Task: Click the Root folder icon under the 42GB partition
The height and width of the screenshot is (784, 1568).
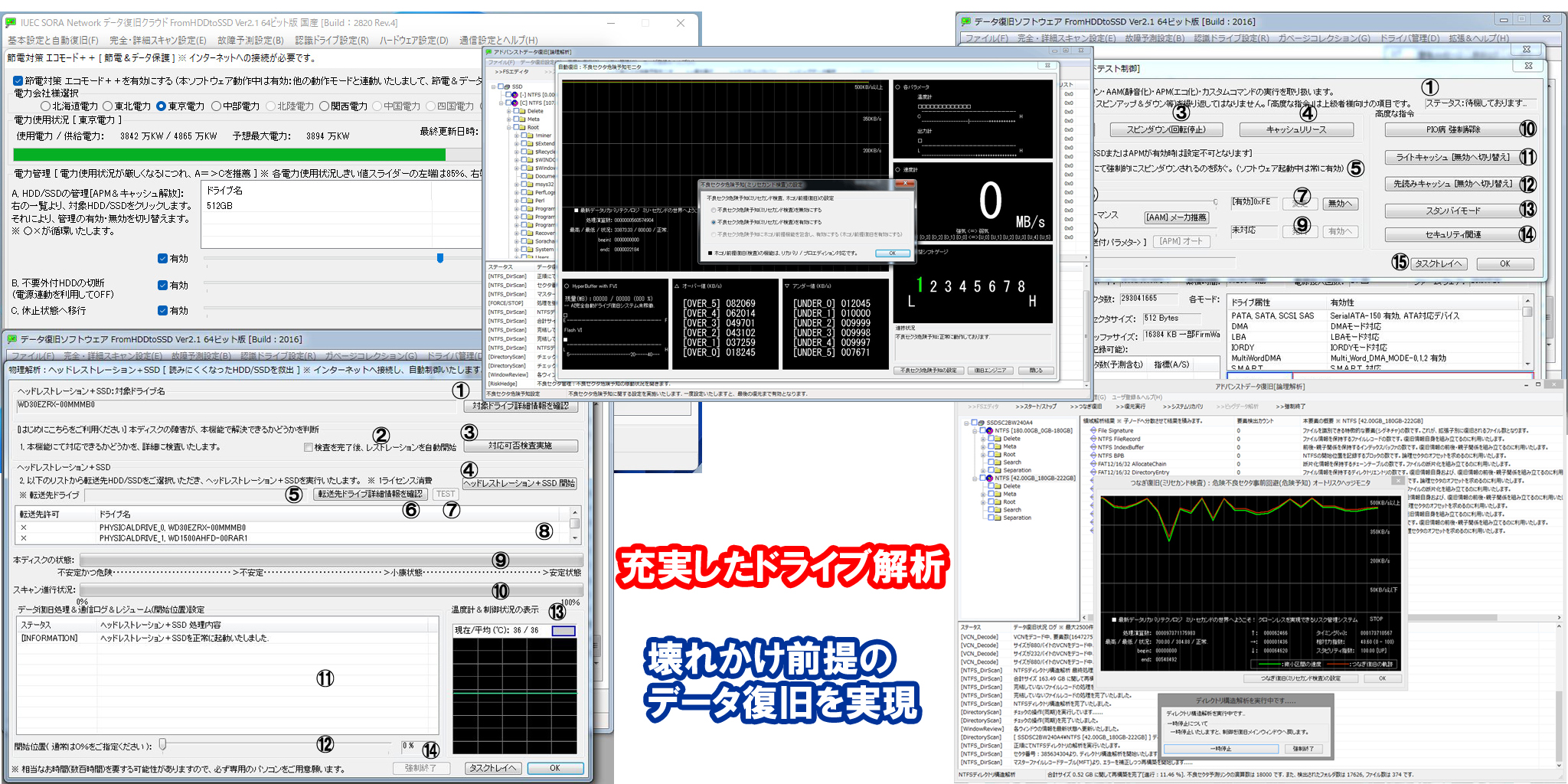Action: [998, 502]
